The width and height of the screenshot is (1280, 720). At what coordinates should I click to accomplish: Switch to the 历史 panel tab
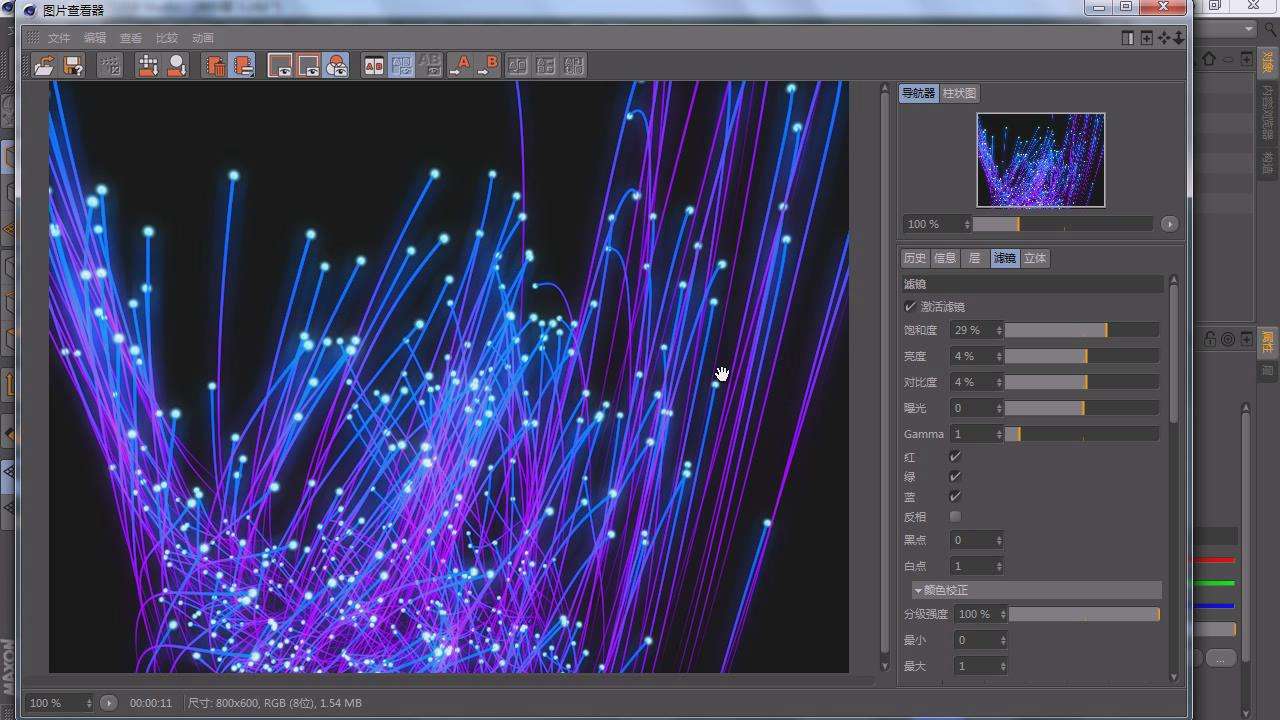(914, 257)
